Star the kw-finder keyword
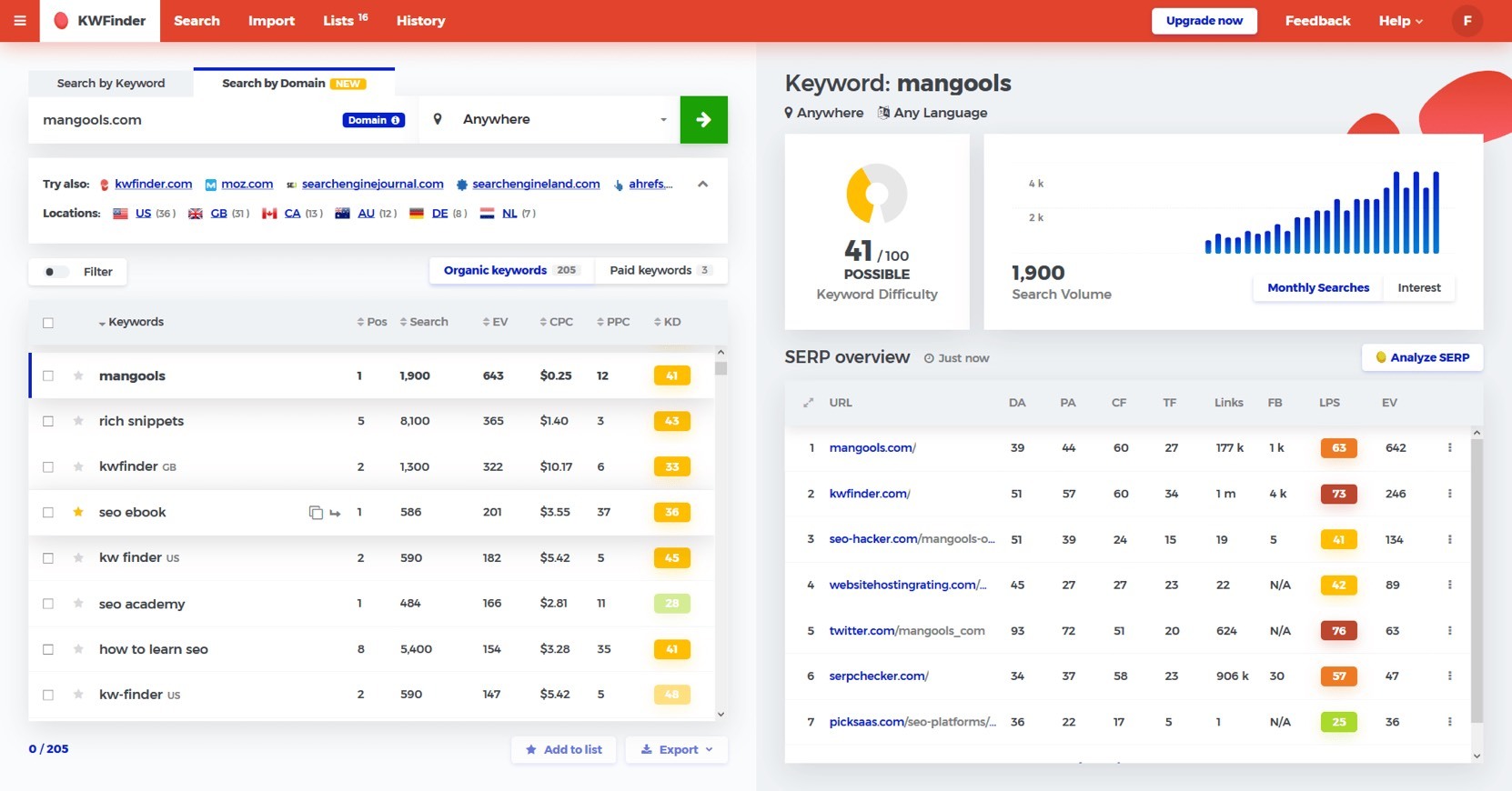Screen dimensions: 1512x791 (78, 695)
